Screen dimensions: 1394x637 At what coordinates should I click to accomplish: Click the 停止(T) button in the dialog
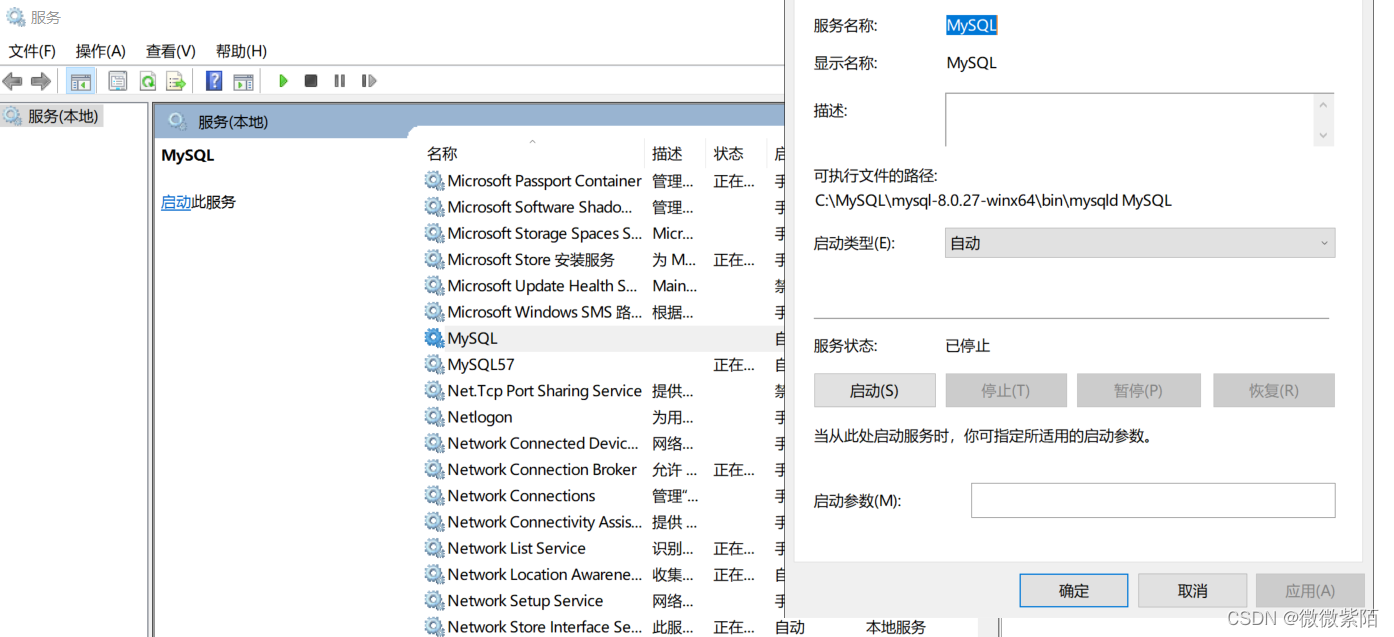pyautogui.click(x=1006, y=391)
